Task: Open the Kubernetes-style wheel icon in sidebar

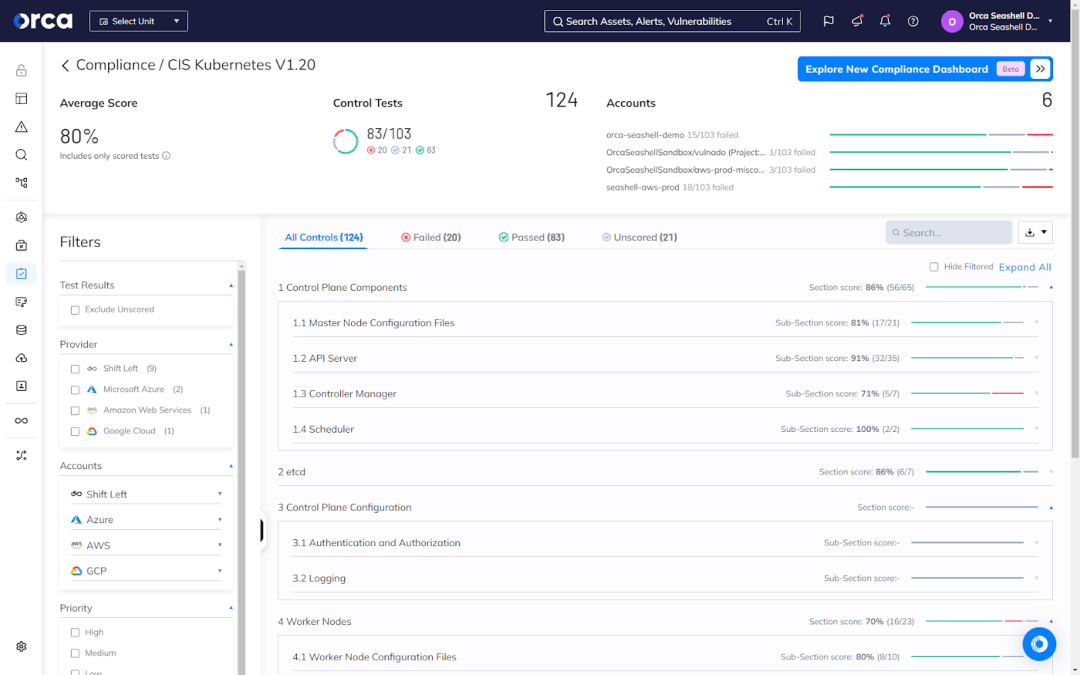Action: tap(21, 217)
